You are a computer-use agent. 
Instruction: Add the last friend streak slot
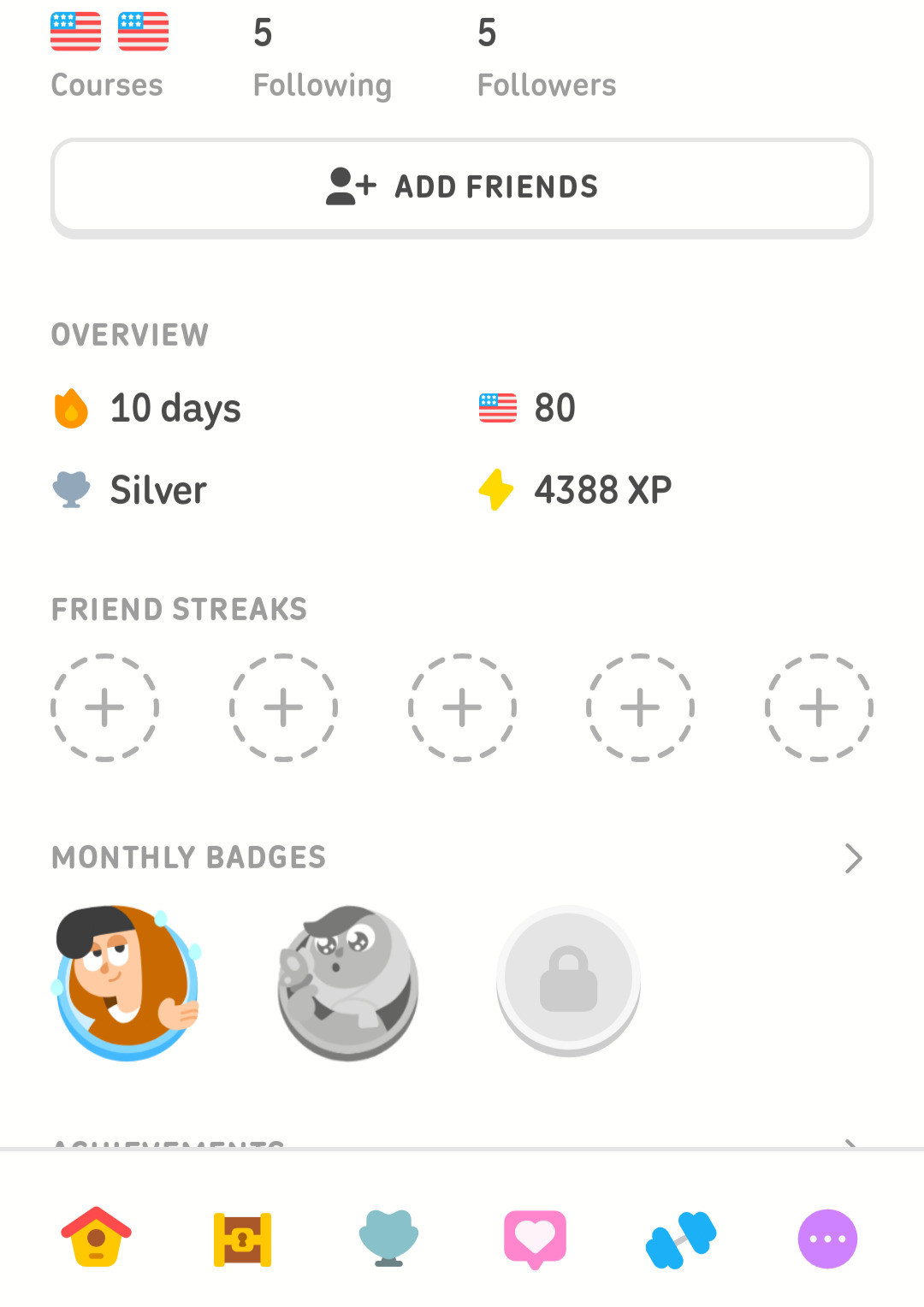[819, 707]
